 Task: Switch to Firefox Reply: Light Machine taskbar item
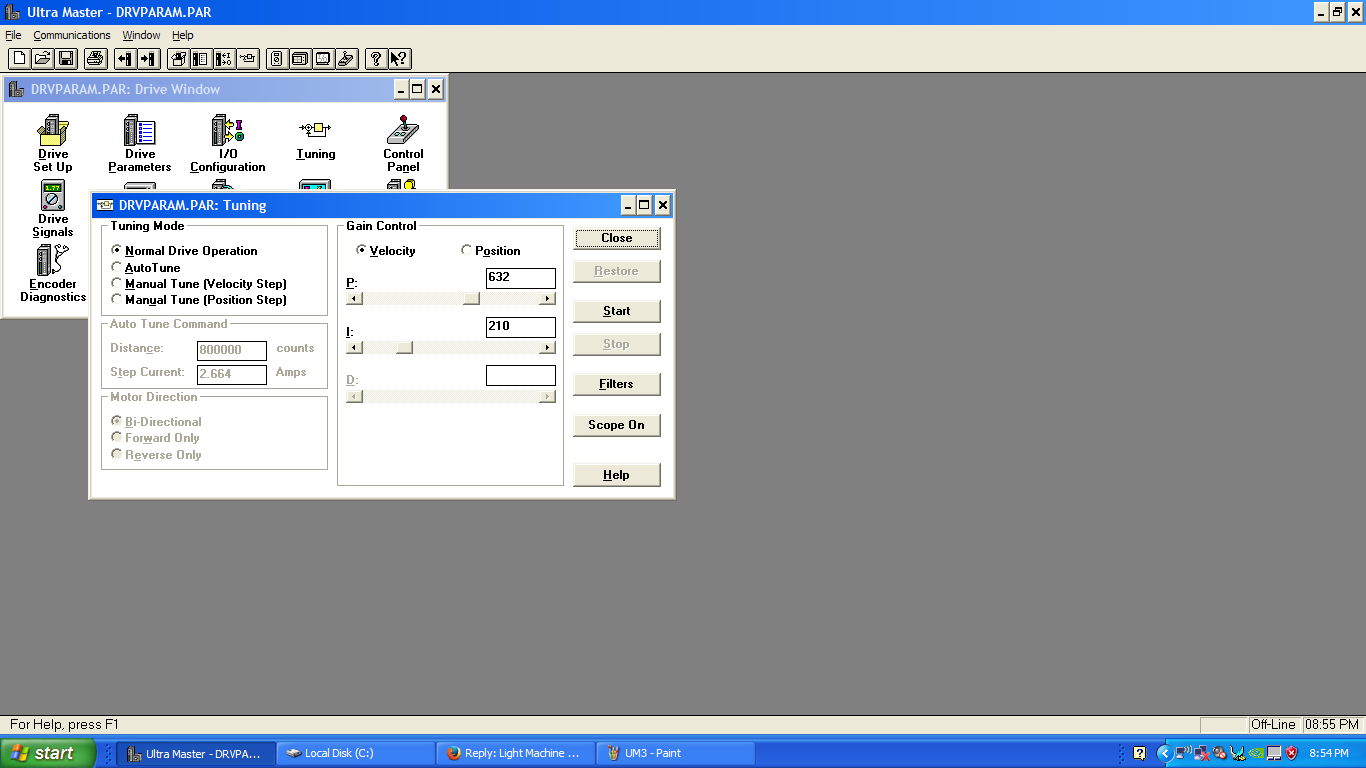click(x=515, y=753)
